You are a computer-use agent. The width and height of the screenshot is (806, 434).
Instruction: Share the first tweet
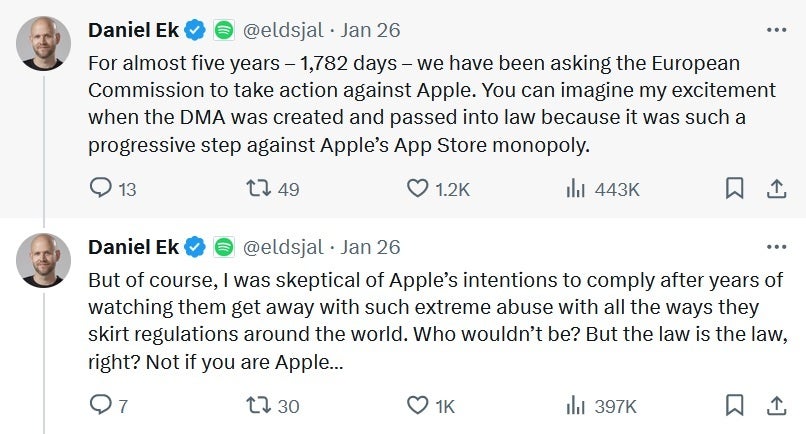coord(775,188)
